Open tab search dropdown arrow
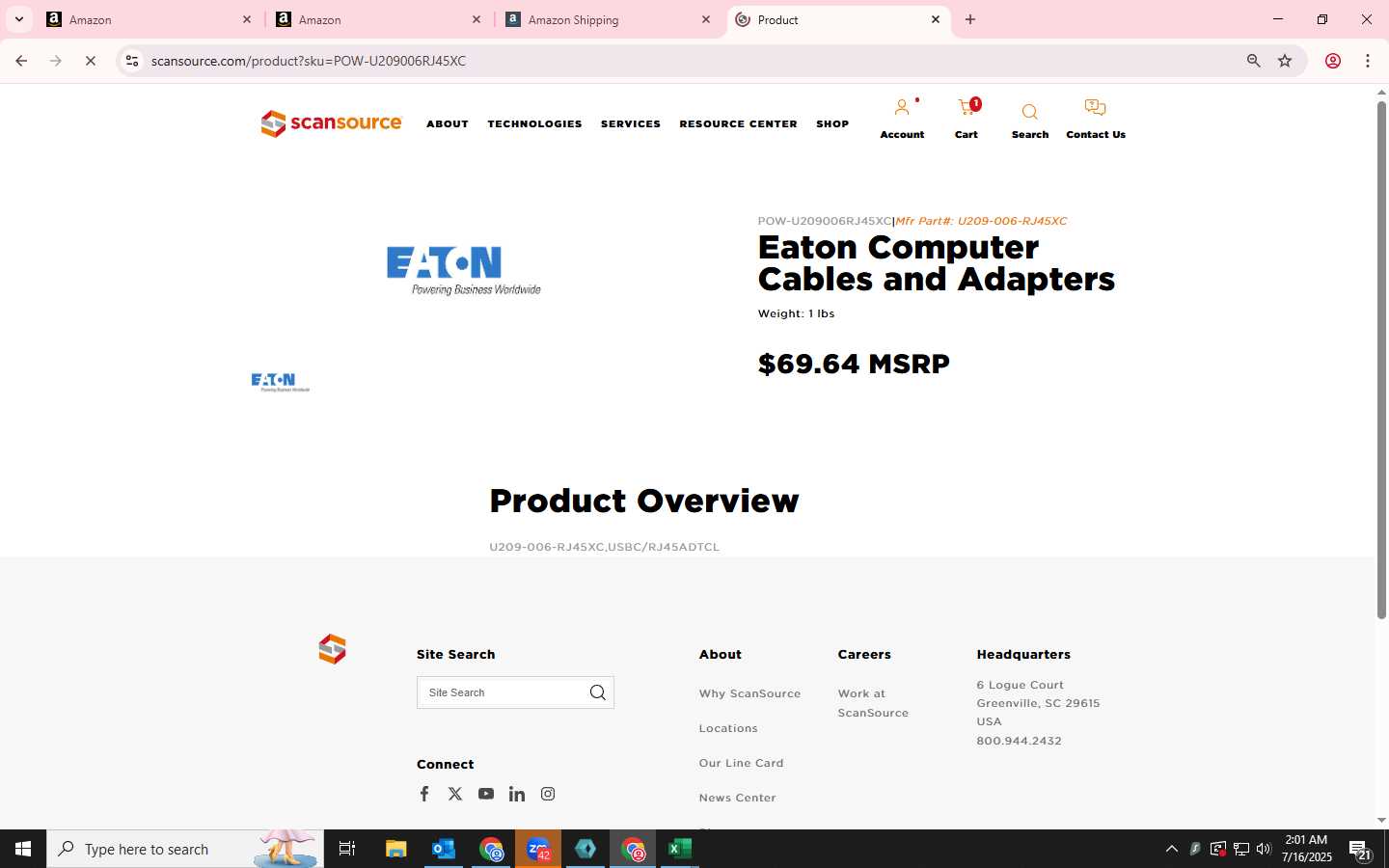The height and width of the screenshot is (868, 1389). pyautogui.click(x=18, y=19)
